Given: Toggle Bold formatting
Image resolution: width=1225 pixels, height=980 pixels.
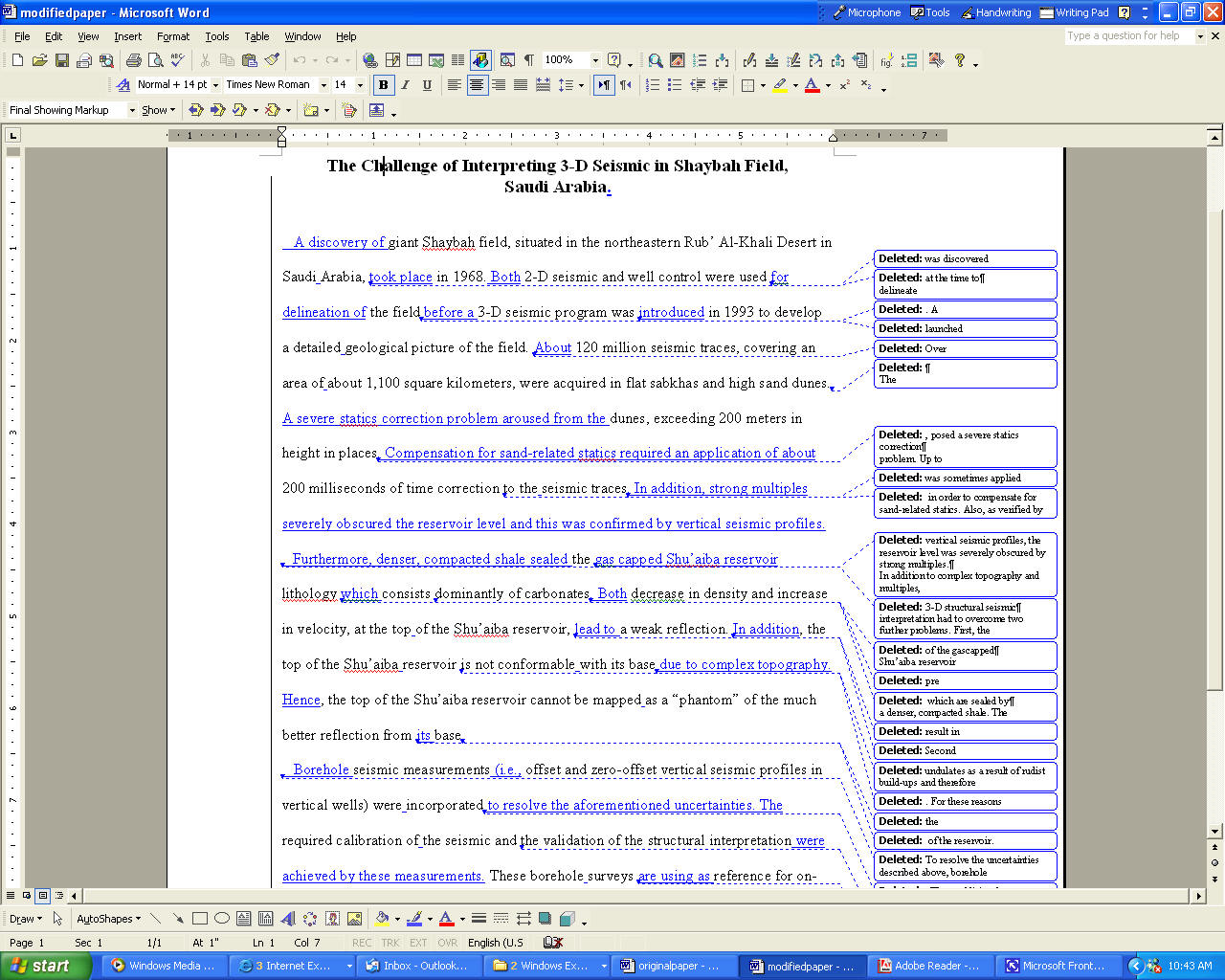Looking at the screenshot, I should 384,85.
